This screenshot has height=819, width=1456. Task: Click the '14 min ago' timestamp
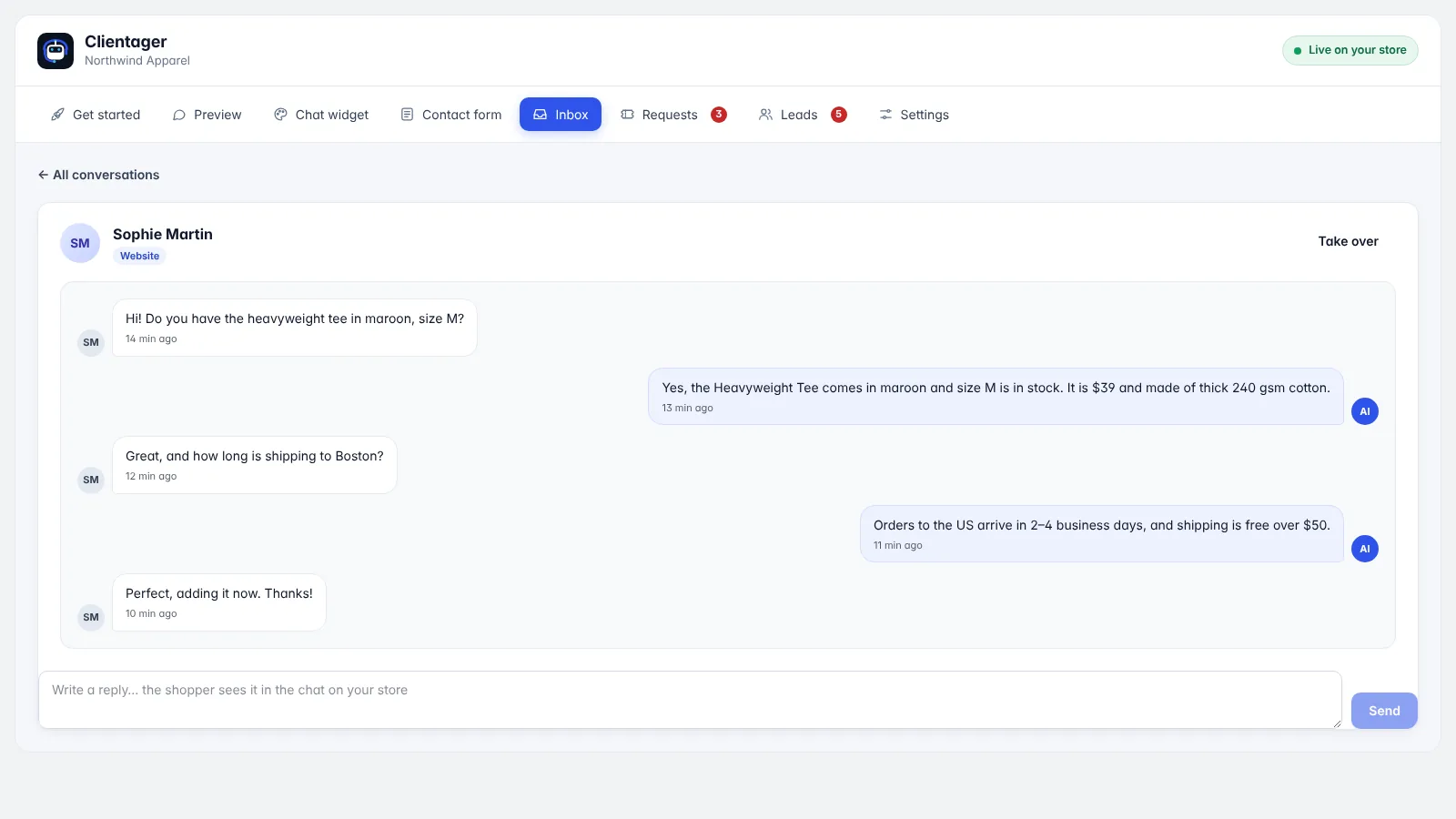pos(151,339)
